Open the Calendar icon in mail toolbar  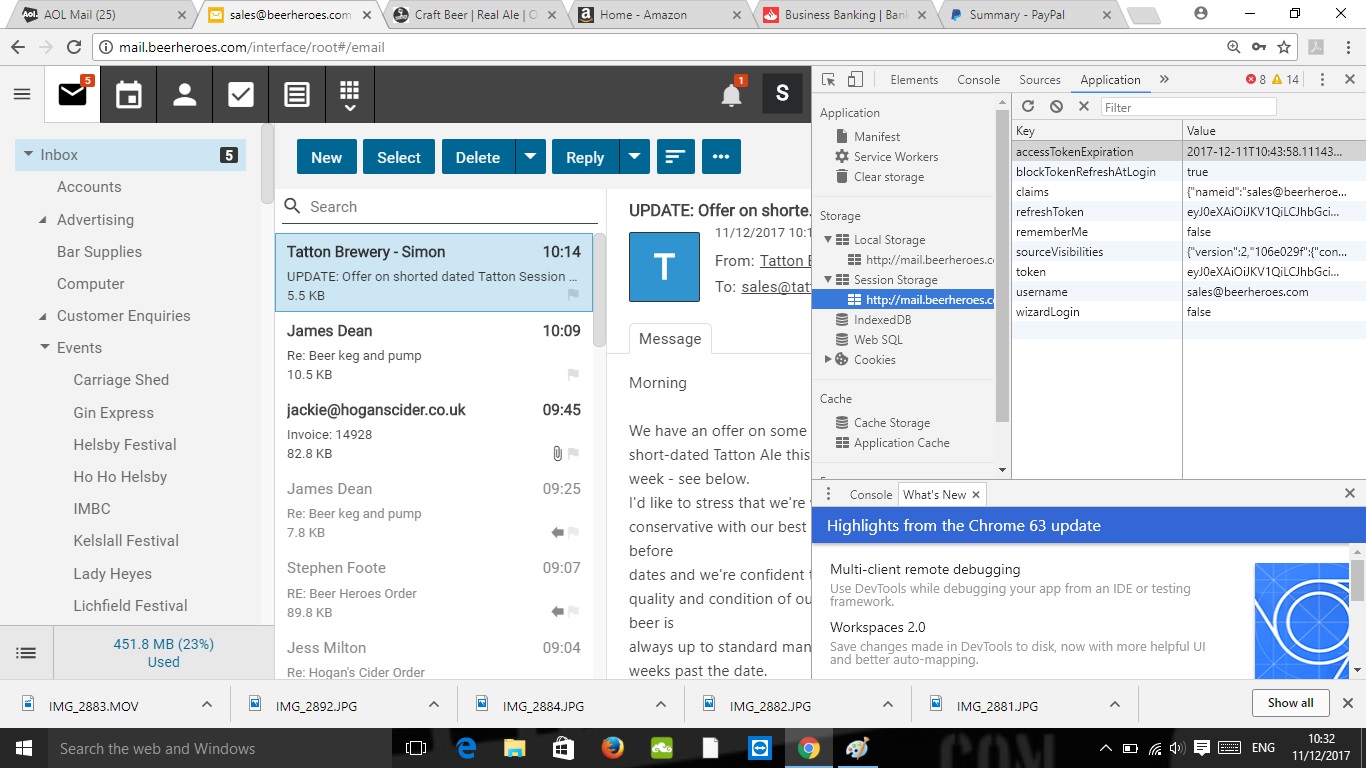pyautogui.click(x=128, y=95)
